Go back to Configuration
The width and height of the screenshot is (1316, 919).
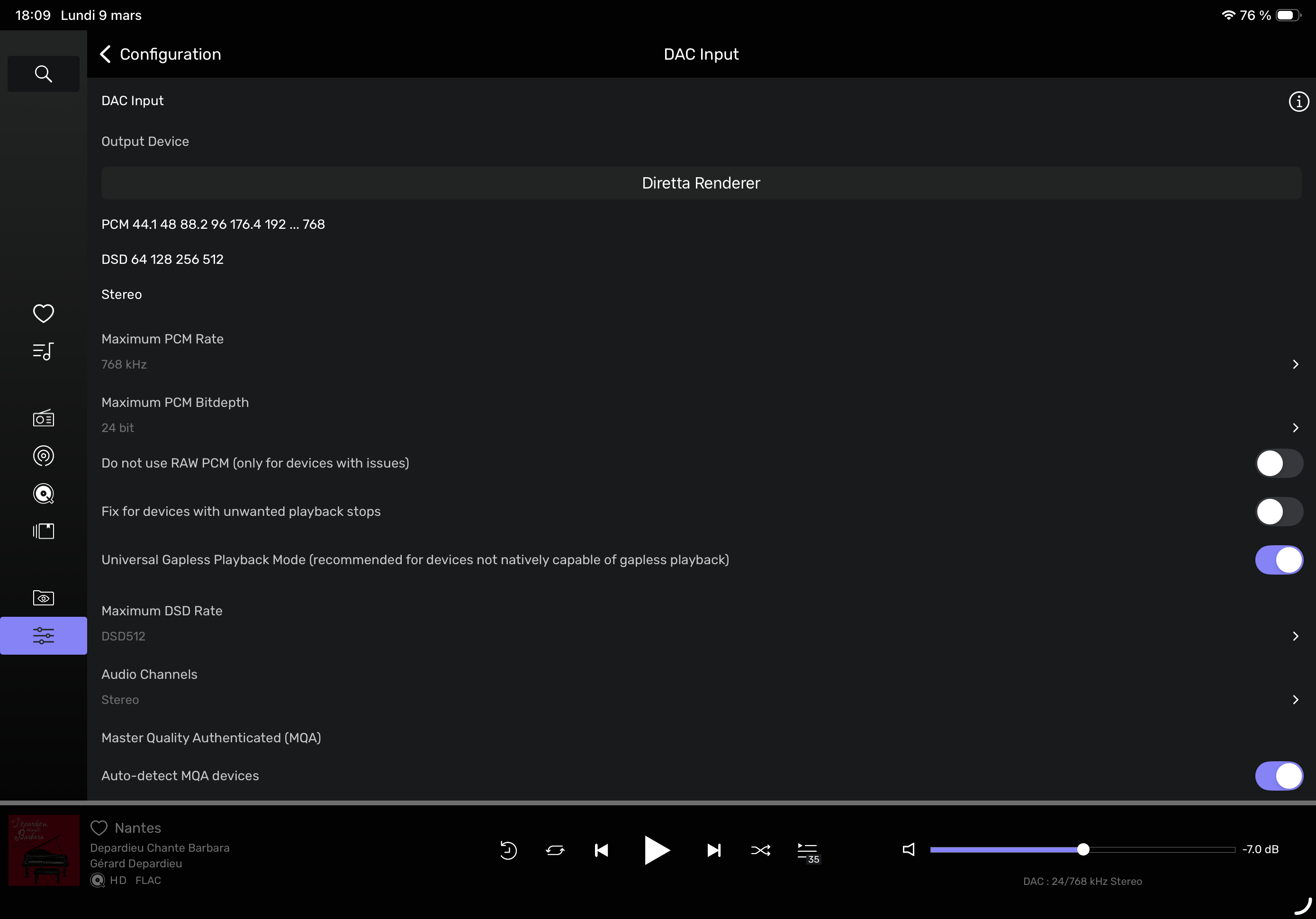point(160,54)
